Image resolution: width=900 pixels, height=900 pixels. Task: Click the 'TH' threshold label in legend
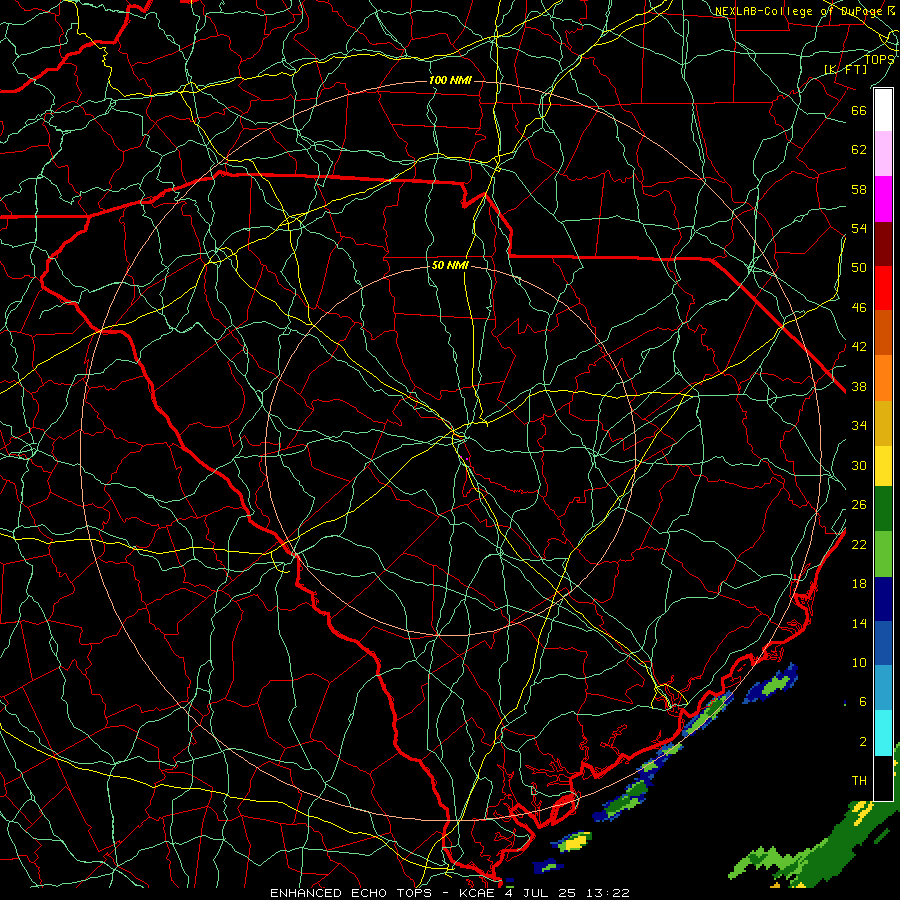click(x=859, y=780)
